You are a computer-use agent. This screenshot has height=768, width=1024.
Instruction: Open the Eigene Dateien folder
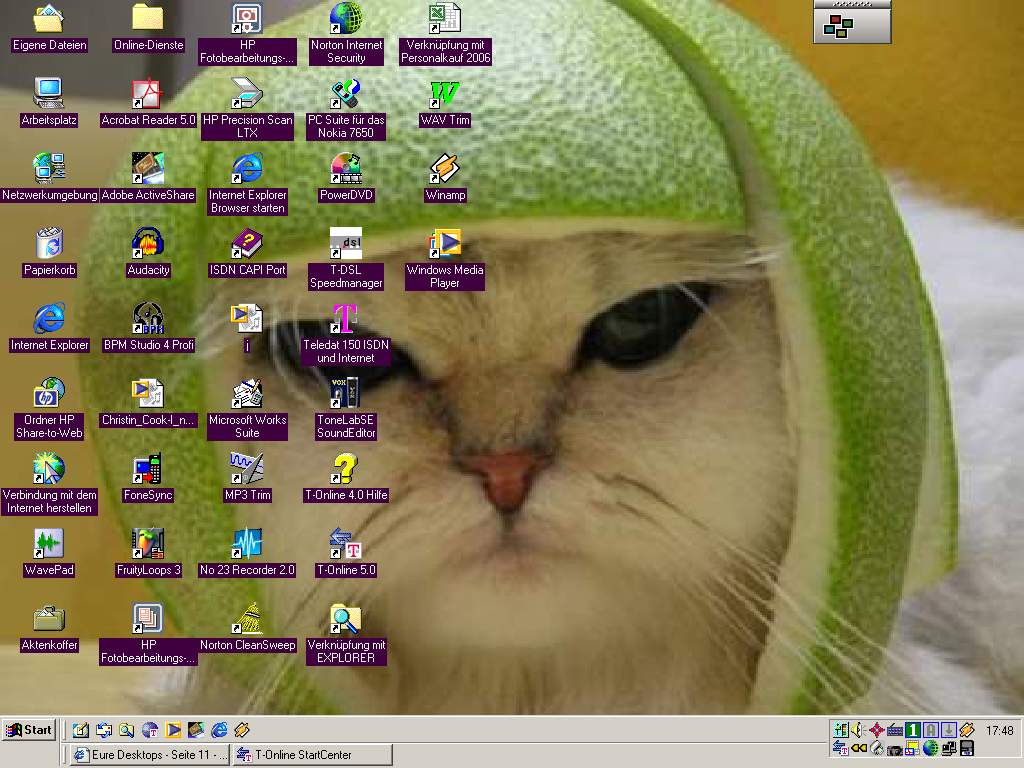click(x=49, y=18)
